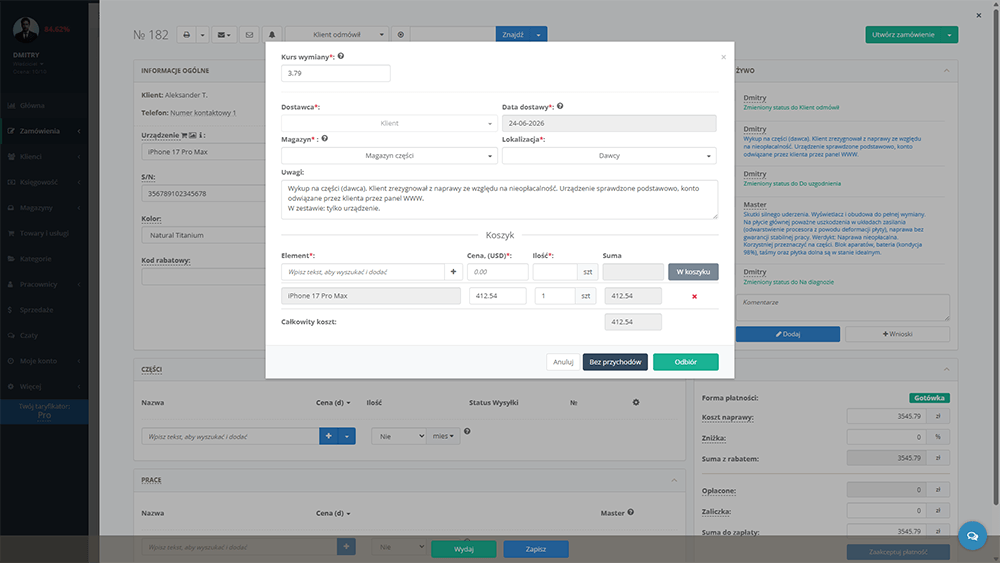Click the target icon next to status
Image resolution: width=1000 pixels, height=563 pixels.
[401, 34]
